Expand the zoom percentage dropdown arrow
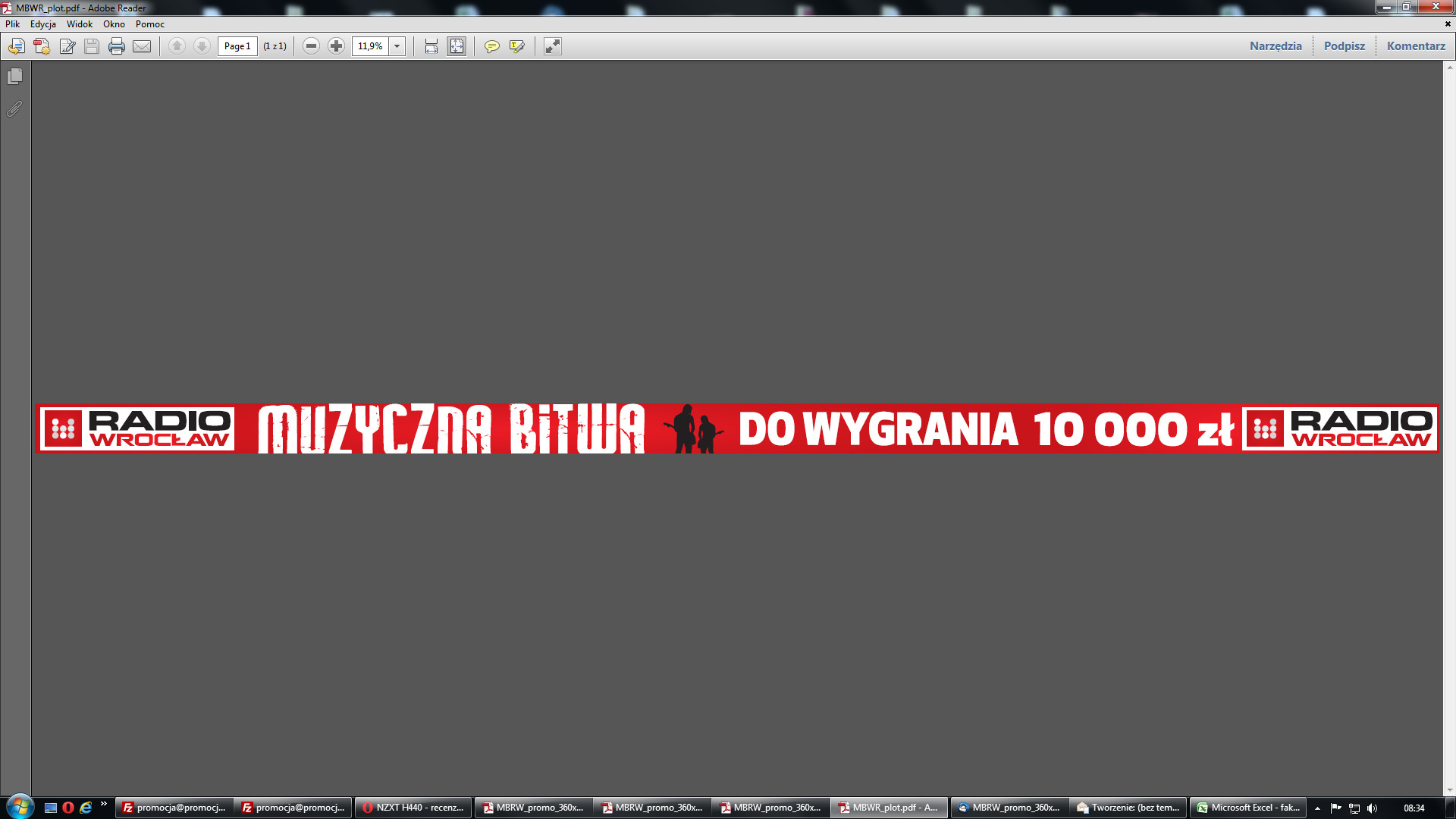The height and width of the screenshot is (819, 1456). (397, 46)
